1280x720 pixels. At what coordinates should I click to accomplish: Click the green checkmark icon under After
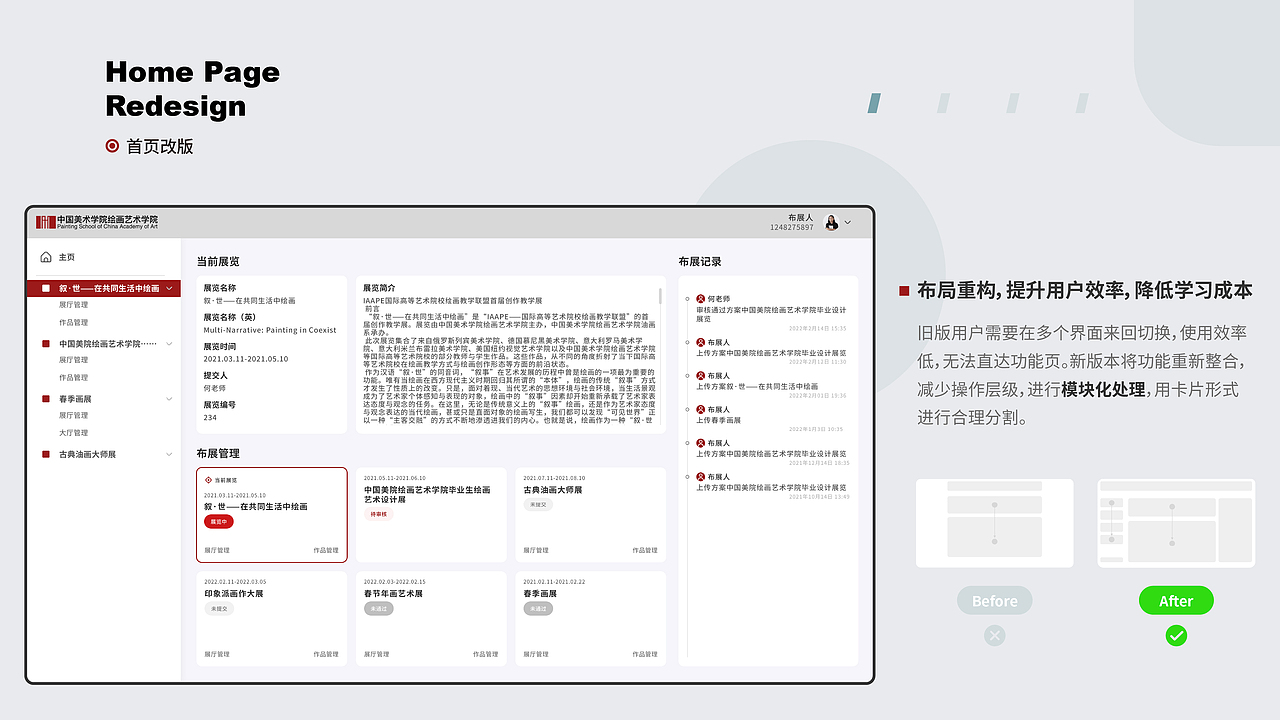point(1176,635)
